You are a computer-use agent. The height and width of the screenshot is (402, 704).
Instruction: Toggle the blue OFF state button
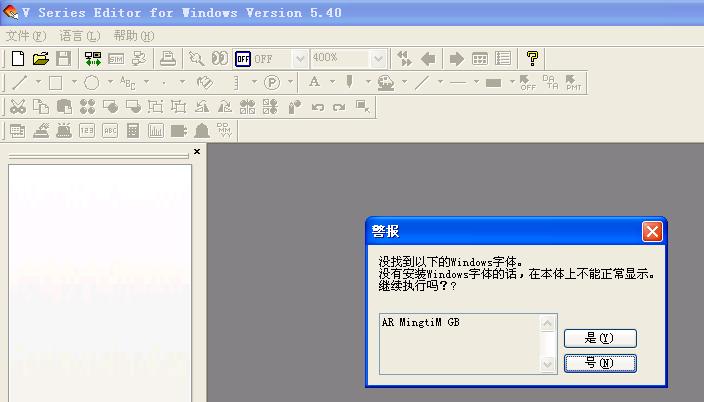(242, 59)
